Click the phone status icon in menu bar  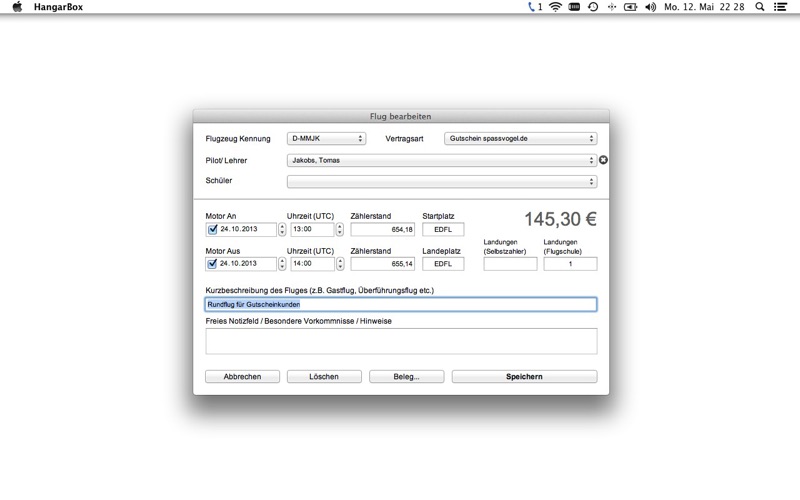534,7
